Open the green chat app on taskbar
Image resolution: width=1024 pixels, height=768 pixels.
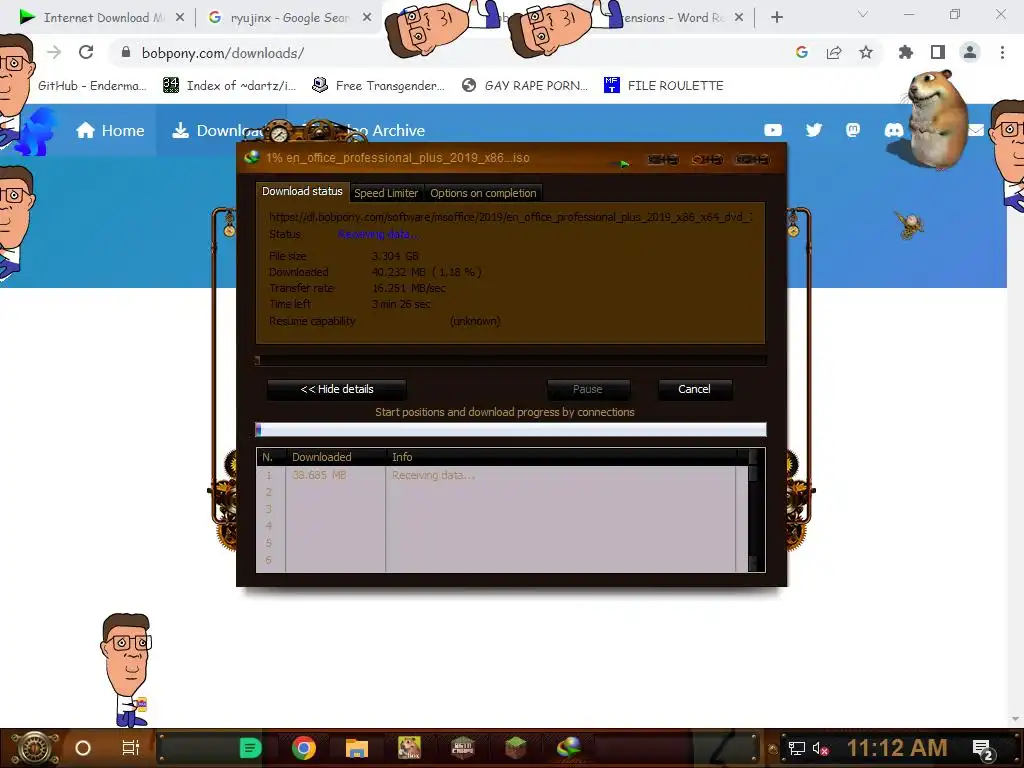[x=250, y=748]
